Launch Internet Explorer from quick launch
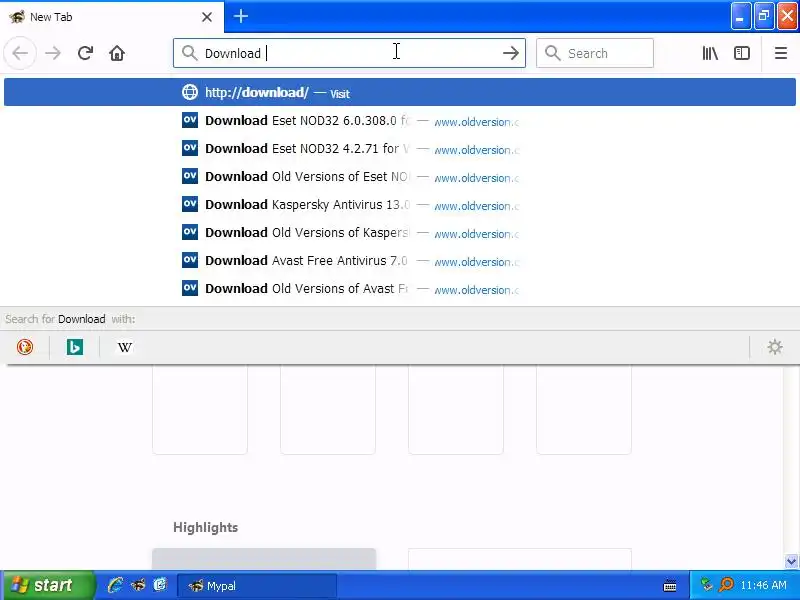The height and width of the screenshot is (600, 800). coord(115,585)
